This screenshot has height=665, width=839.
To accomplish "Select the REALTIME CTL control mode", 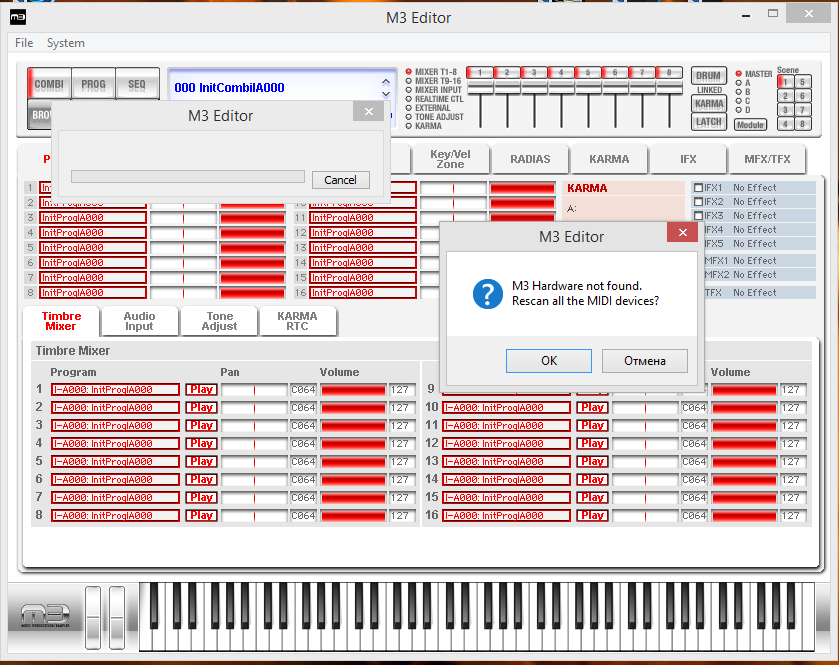I will pos(409,99).
